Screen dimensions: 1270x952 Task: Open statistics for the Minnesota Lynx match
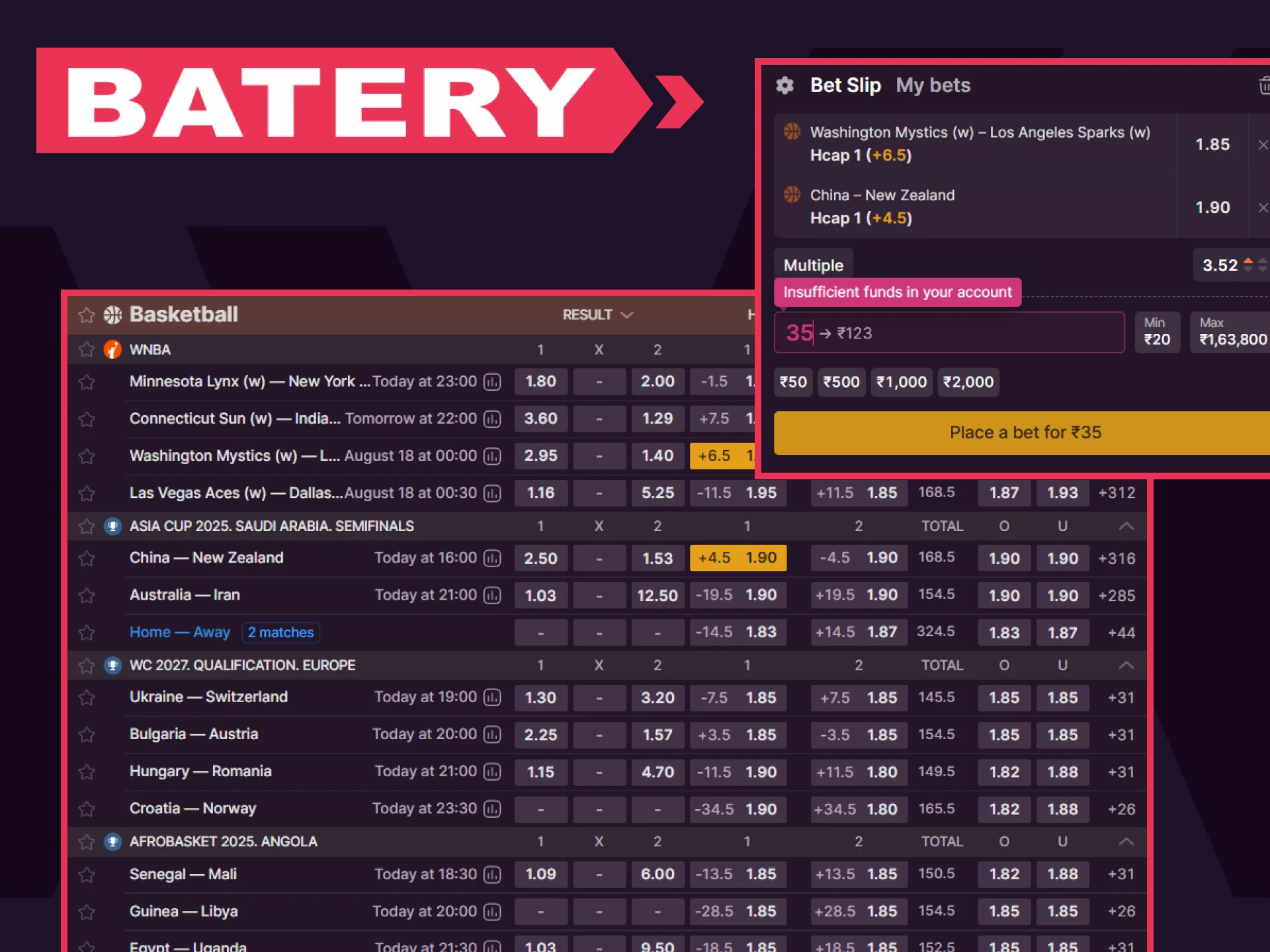point(491,381)
